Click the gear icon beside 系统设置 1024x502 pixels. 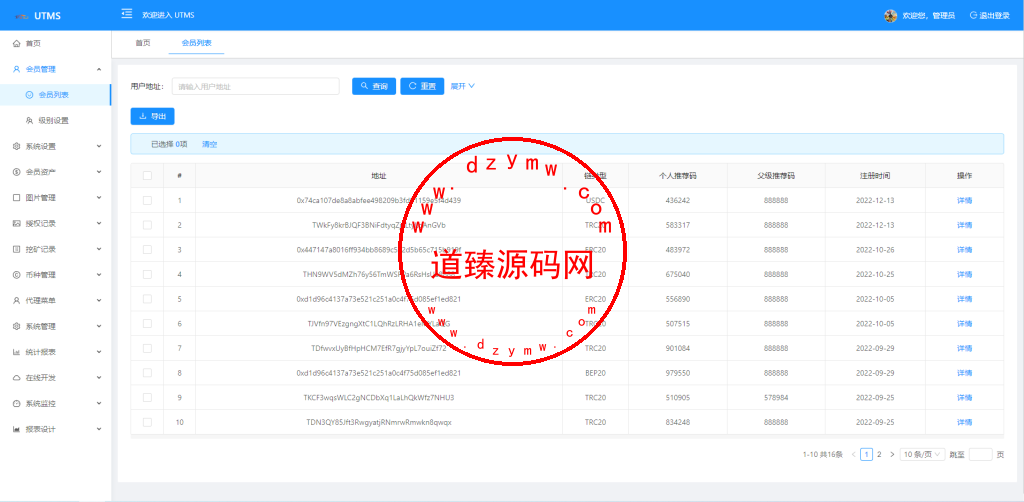point(17,146)
